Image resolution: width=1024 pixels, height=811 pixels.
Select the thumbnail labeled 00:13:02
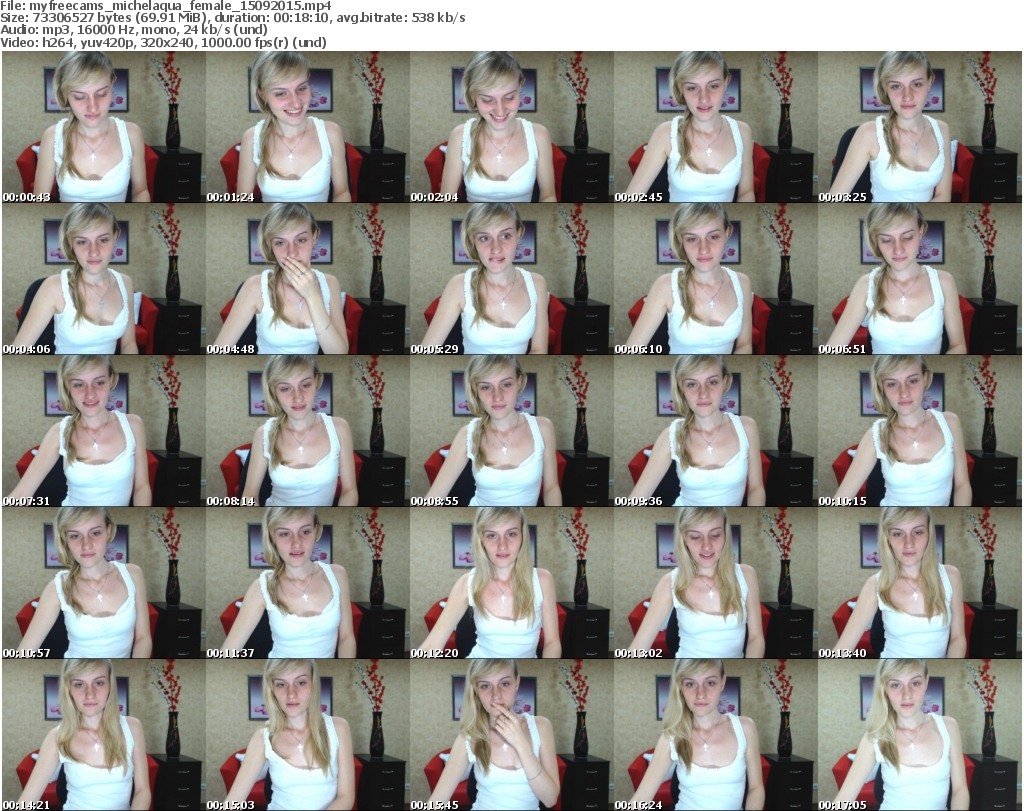[x=715, y=583]
